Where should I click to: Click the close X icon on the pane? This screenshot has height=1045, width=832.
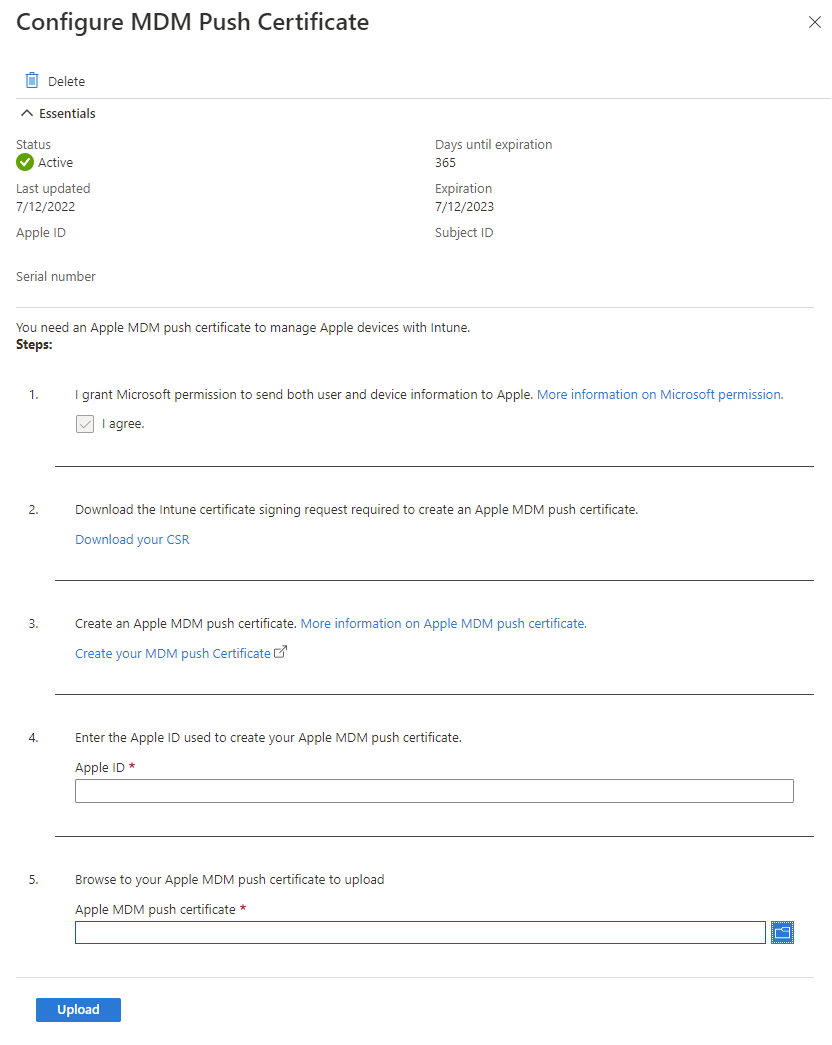(x=815, y=22)
